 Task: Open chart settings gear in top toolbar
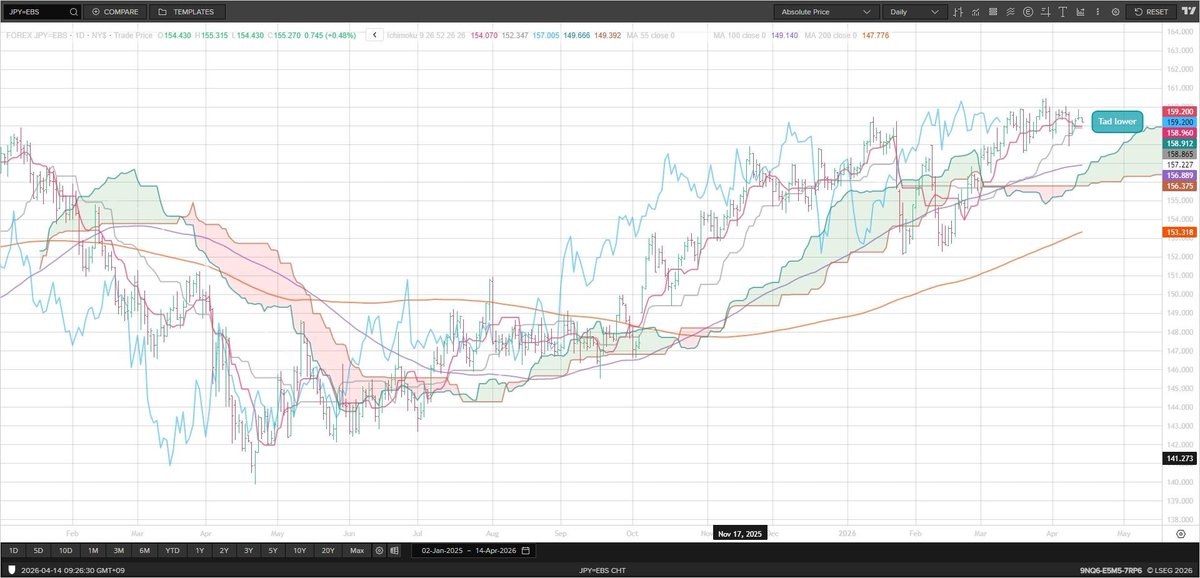[x=1116, y=12]
